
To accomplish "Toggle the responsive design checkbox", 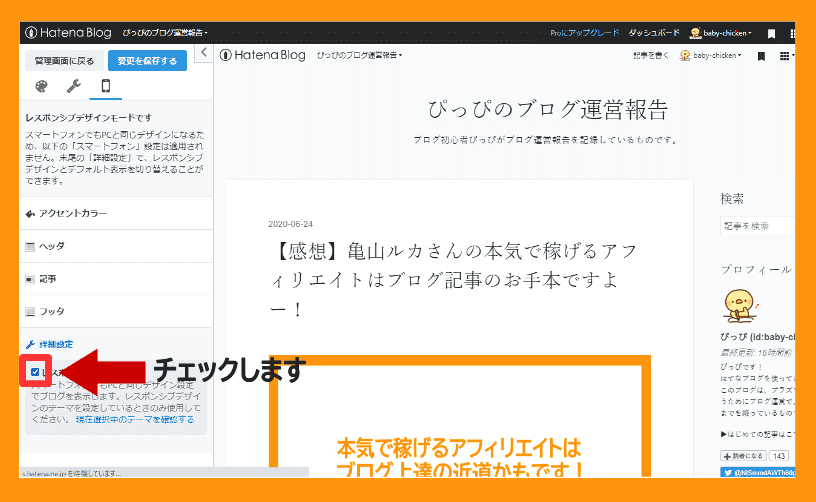I will coord(35,371).
